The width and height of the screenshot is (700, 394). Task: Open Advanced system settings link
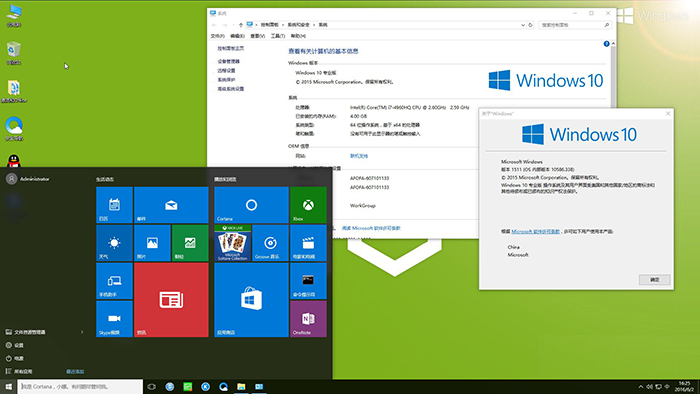pos(230,89)
